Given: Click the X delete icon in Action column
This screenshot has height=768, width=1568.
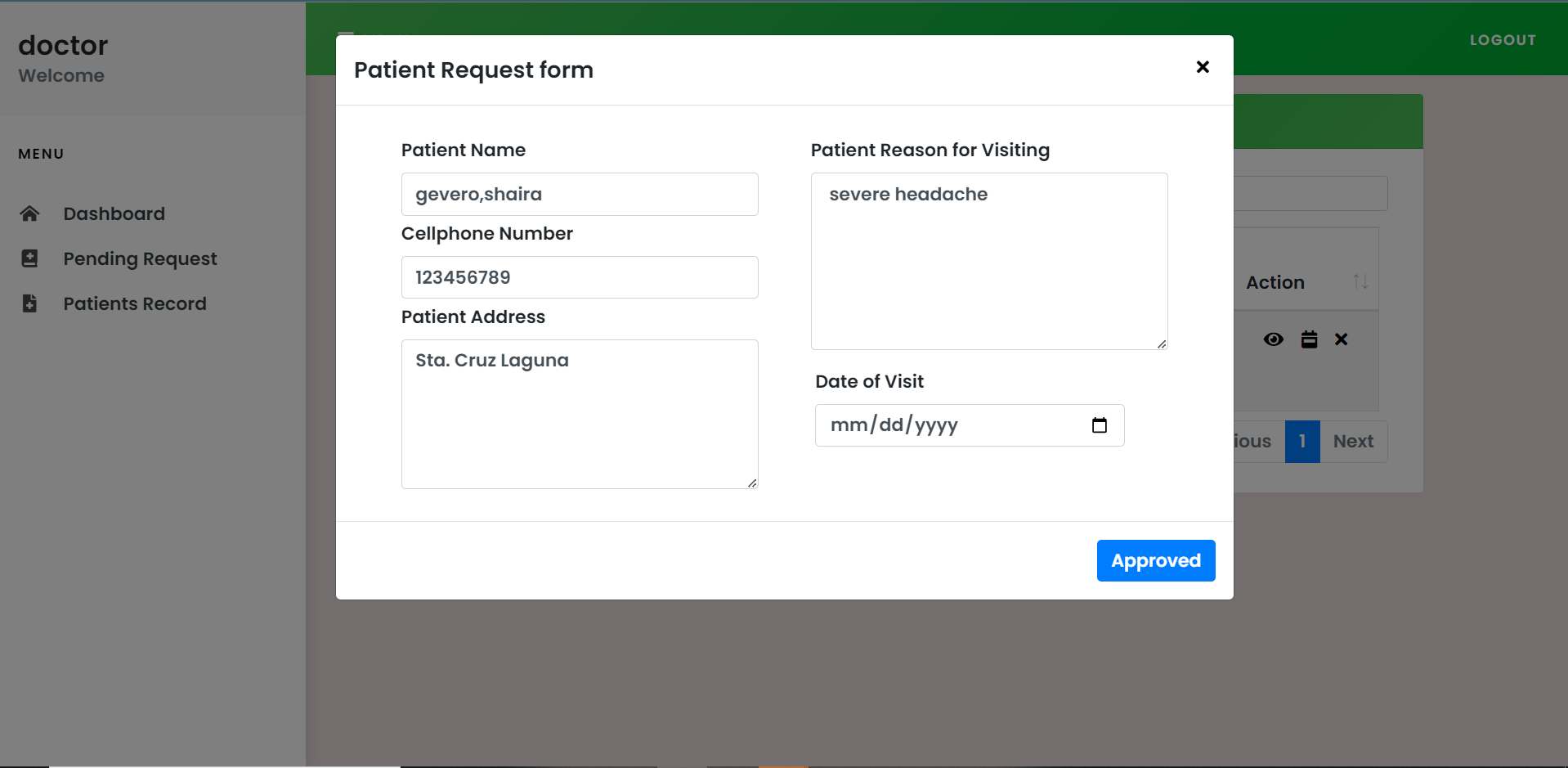Looking at the screenshot, I should 1341,339.
